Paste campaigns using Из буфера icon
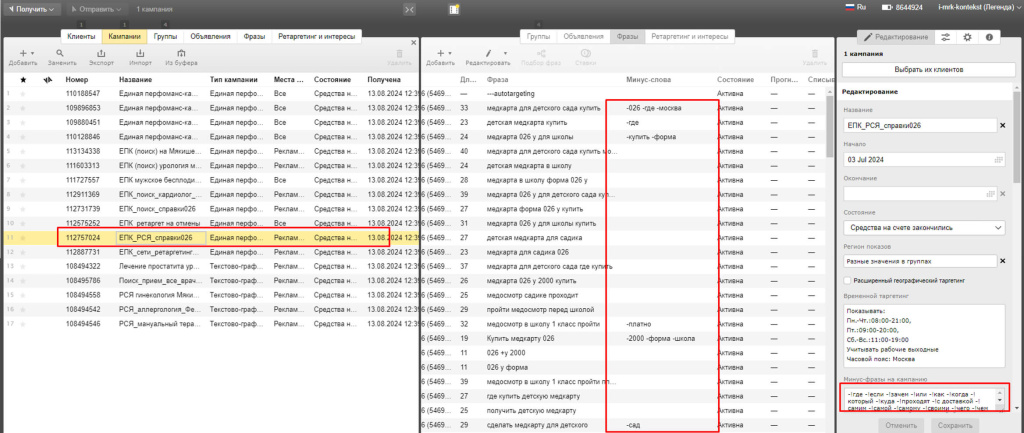 point(180,56)
